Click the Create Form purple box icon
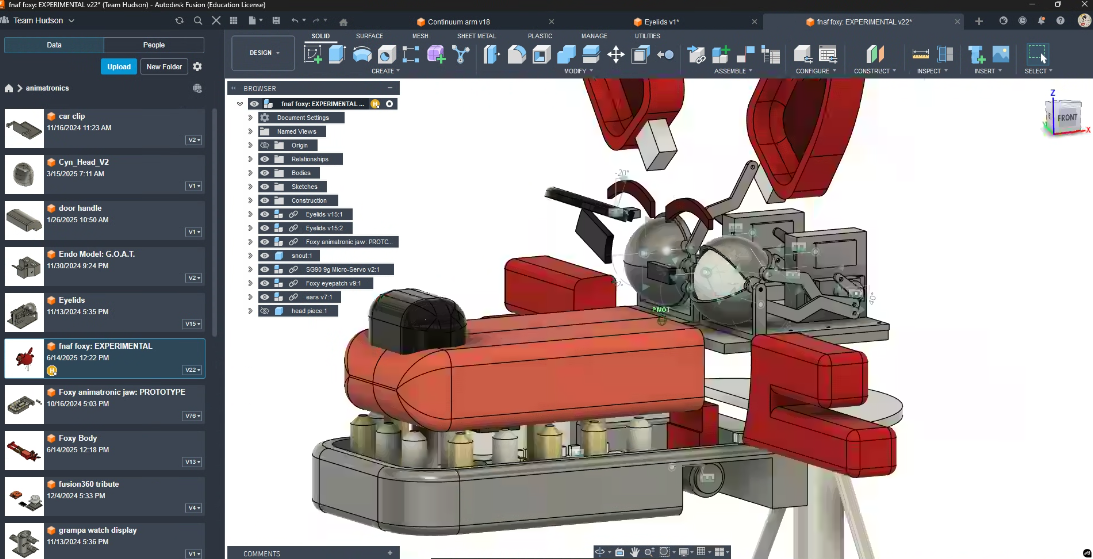Viewport: 1093px width, 559px height. click(x=436, y=54)
